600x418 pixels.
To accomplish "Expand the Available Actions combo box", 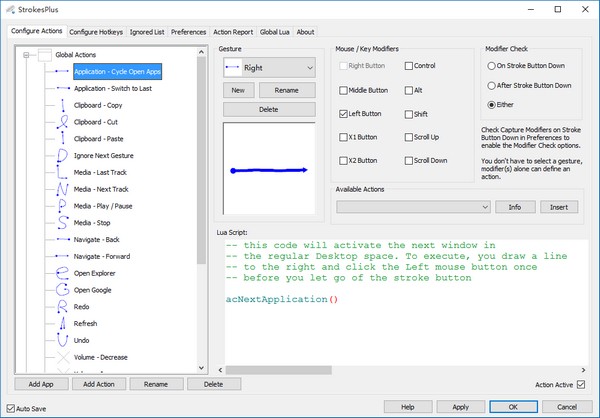I will coord(413,207).
